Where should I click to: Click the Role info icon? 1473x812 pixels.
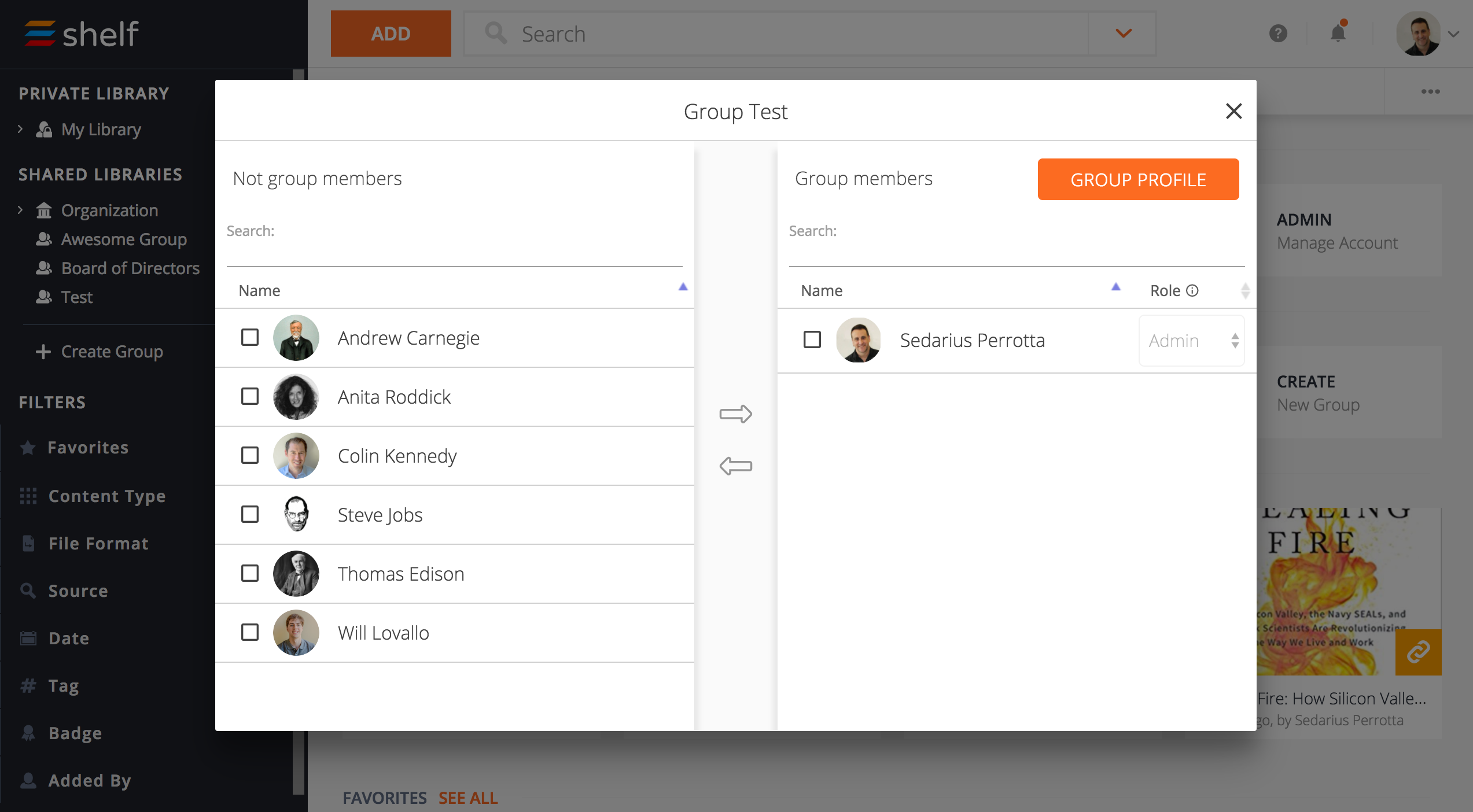(1192, 290)
